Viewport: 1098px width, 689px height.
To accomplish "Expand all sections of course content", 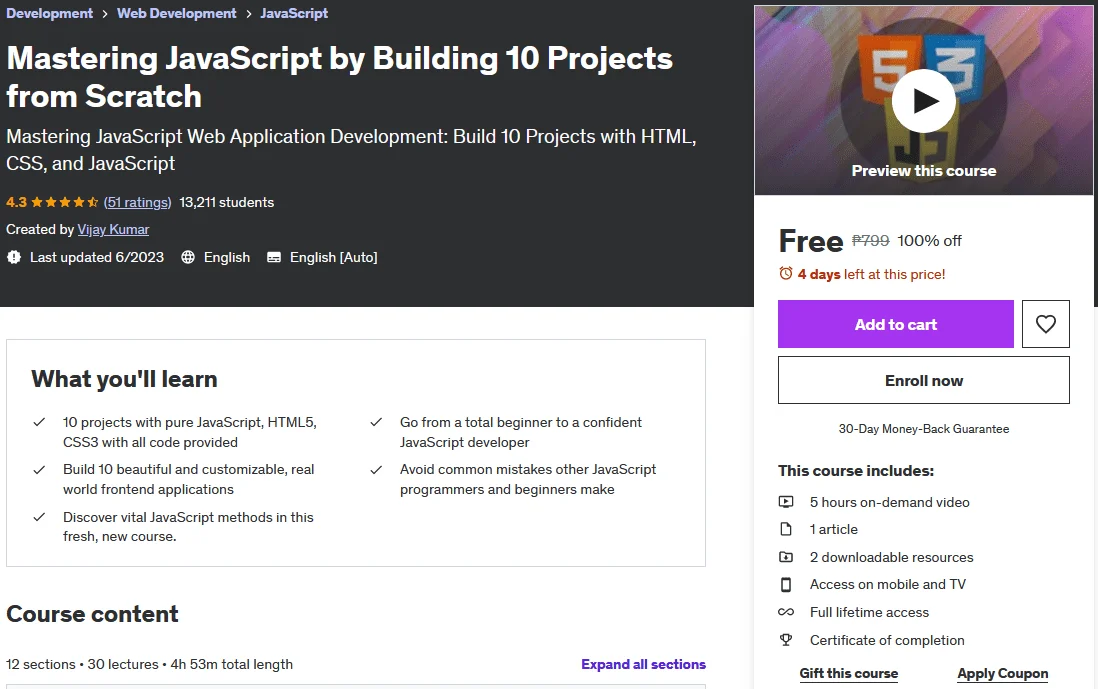I will [x=644, y=664].
